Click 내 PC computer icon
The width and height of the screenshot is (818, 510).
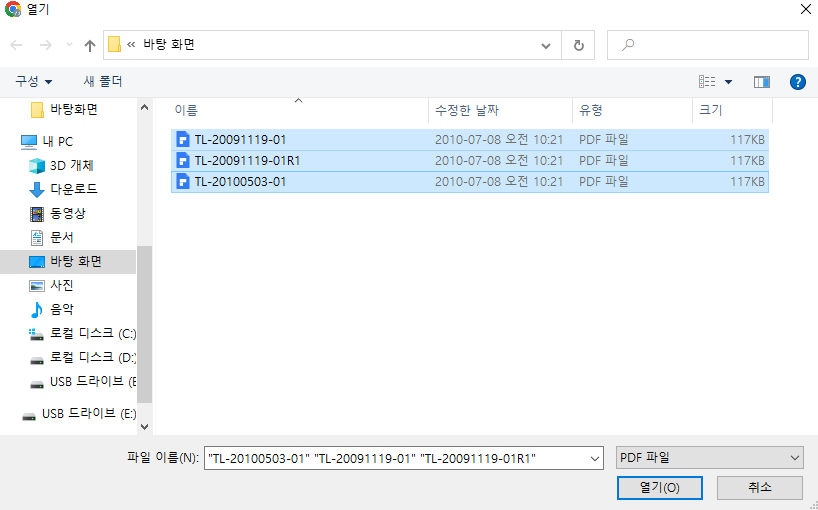pyautogui.click(x=29, y=142)
